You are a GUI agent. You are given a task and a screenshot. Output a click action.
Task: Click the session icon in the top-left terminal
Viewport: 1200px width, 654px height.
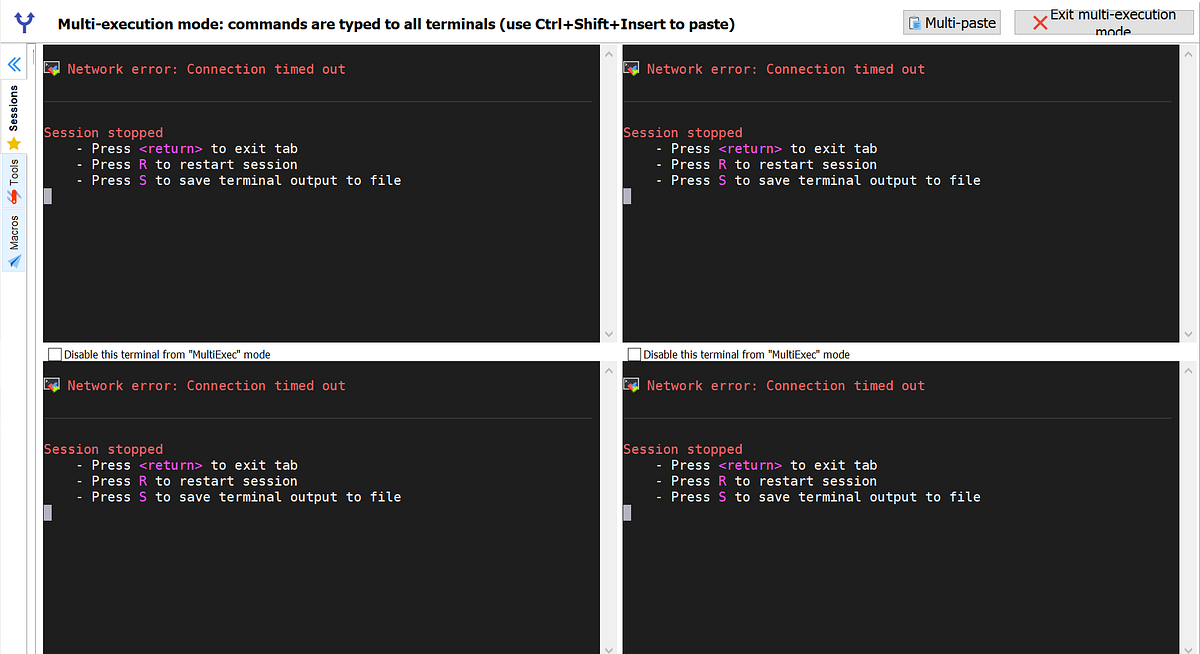click(x=52, y=69)
